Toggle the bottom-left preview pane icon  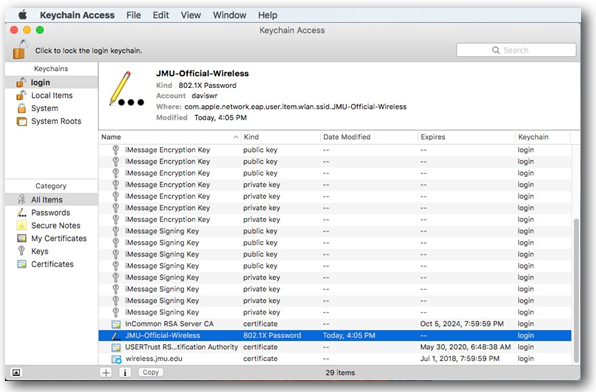coord(16,373)
